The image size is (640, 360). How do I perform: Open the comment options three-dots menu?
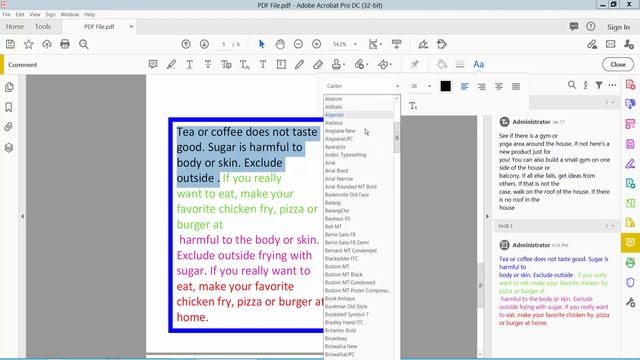coord(612,85)
